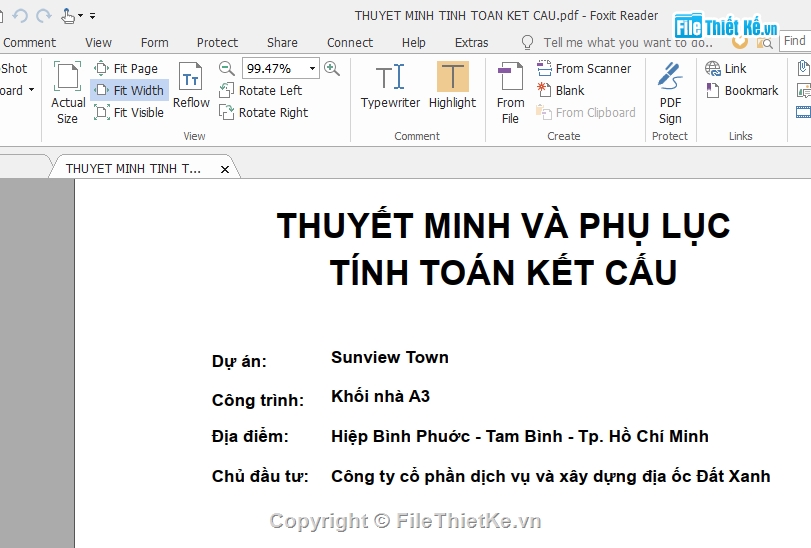Create a Blank PDF

click(561, 90)
